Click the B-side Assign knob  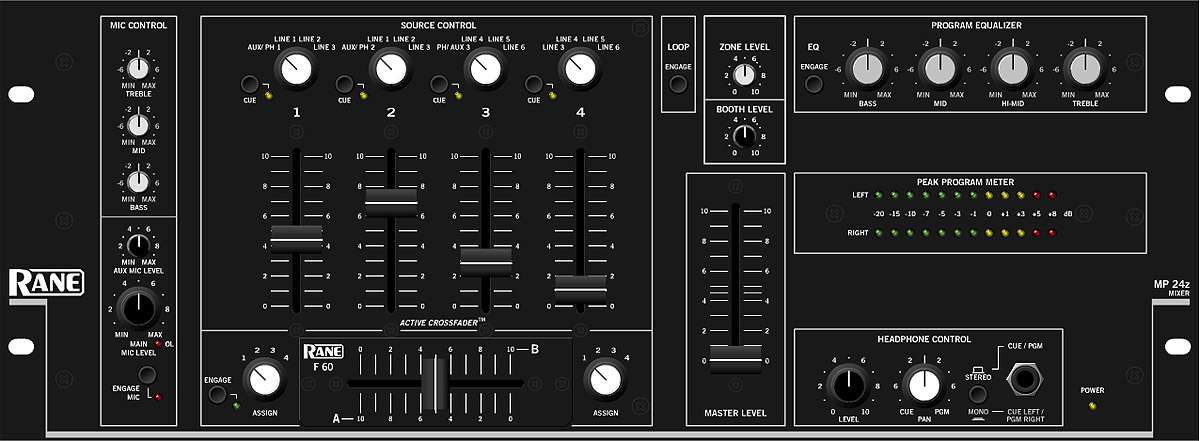pos(604,379)
